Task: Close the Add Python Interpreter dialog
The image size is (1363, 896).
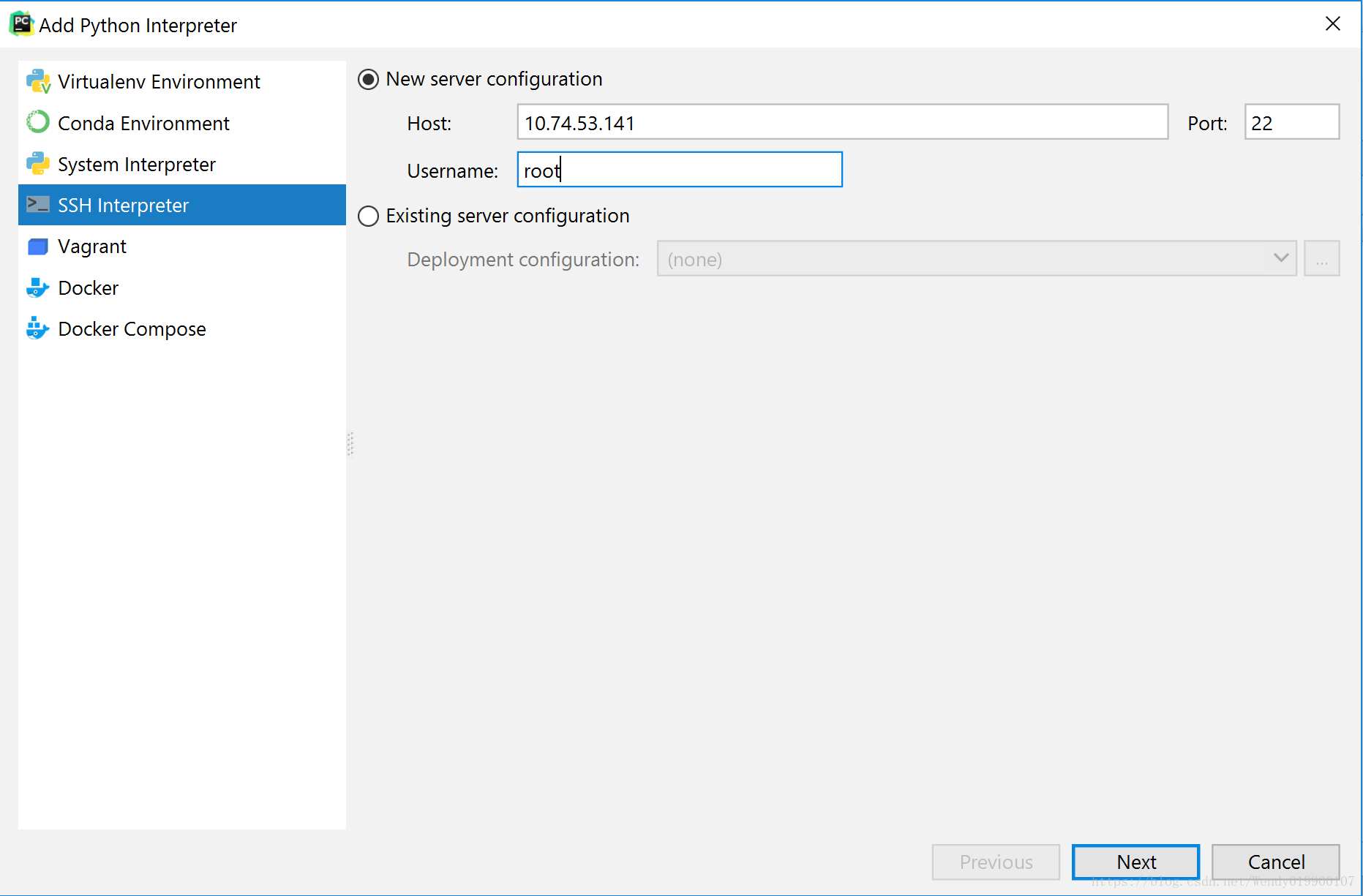Action: click(x=1332, y=24)
